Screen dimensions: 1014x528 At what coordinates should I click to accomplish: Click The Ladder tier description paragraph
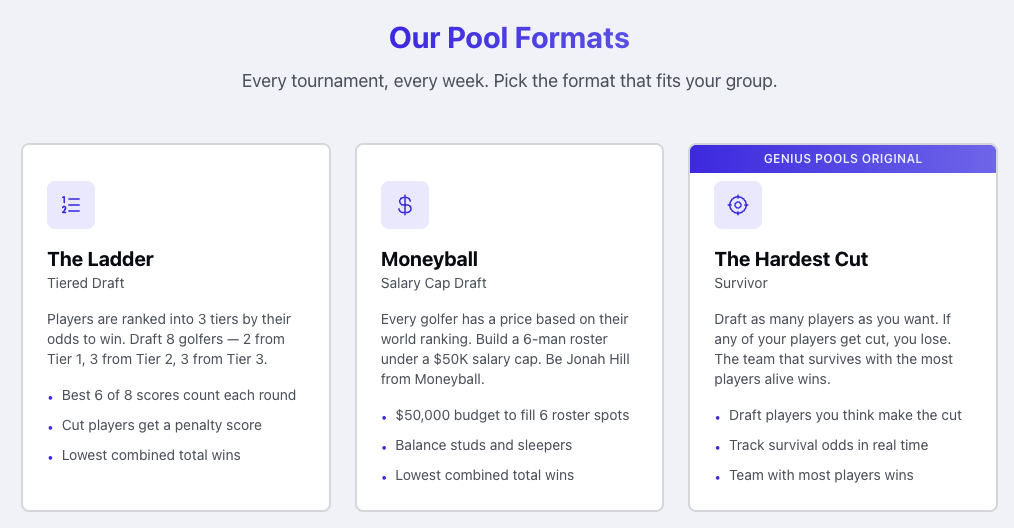(x=170, y=339)
